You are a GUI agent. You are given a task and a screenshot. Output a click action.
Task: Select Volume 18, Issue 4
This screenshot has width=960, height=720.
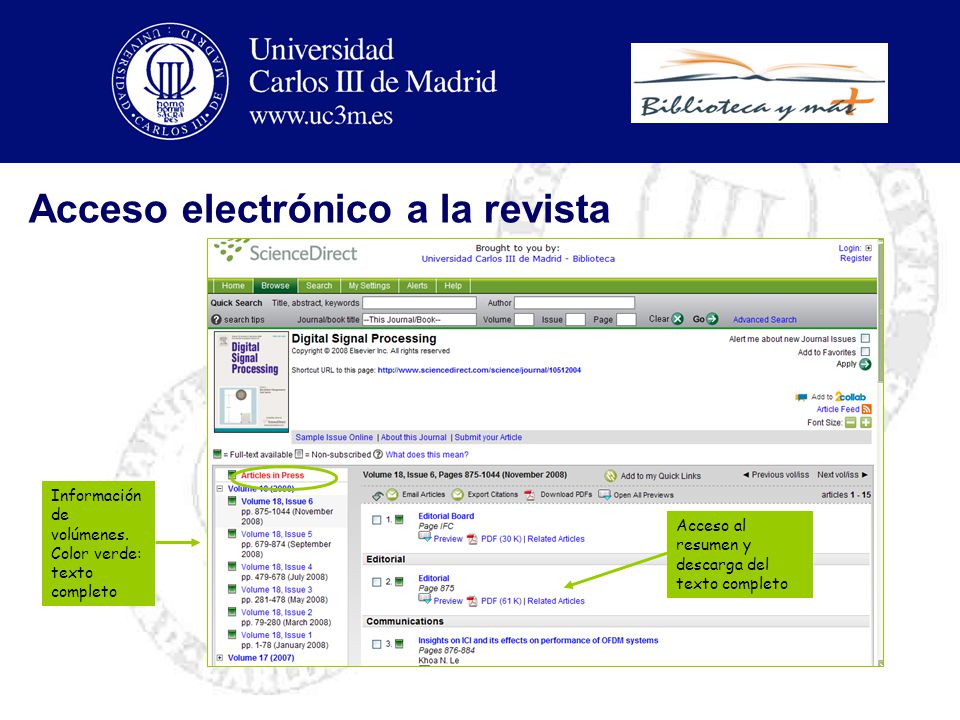276,567
